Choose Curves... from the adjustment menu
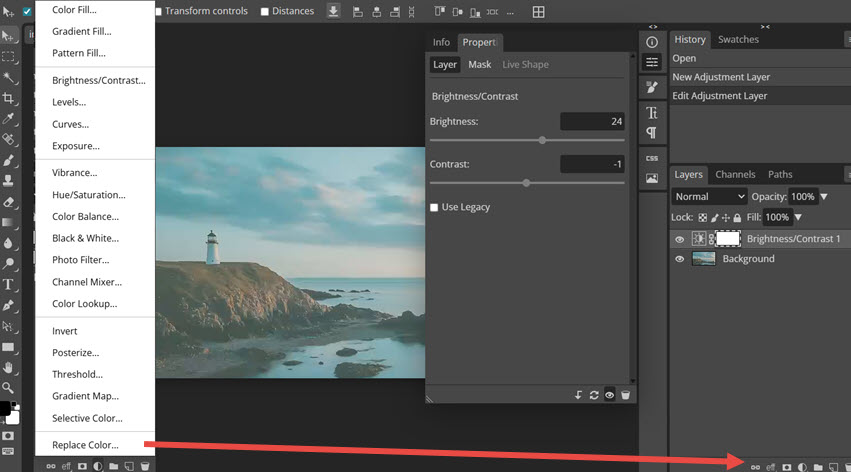 pos(71,124)
